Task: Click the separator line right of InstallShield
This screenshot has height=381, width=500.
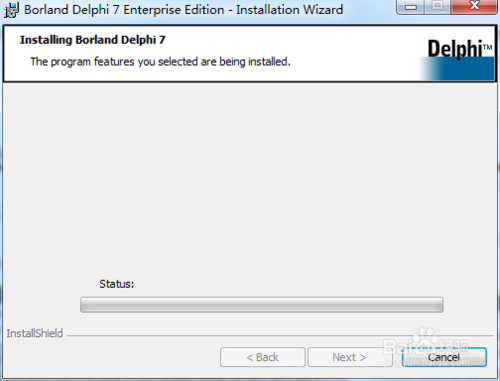Action: point(280,335)
